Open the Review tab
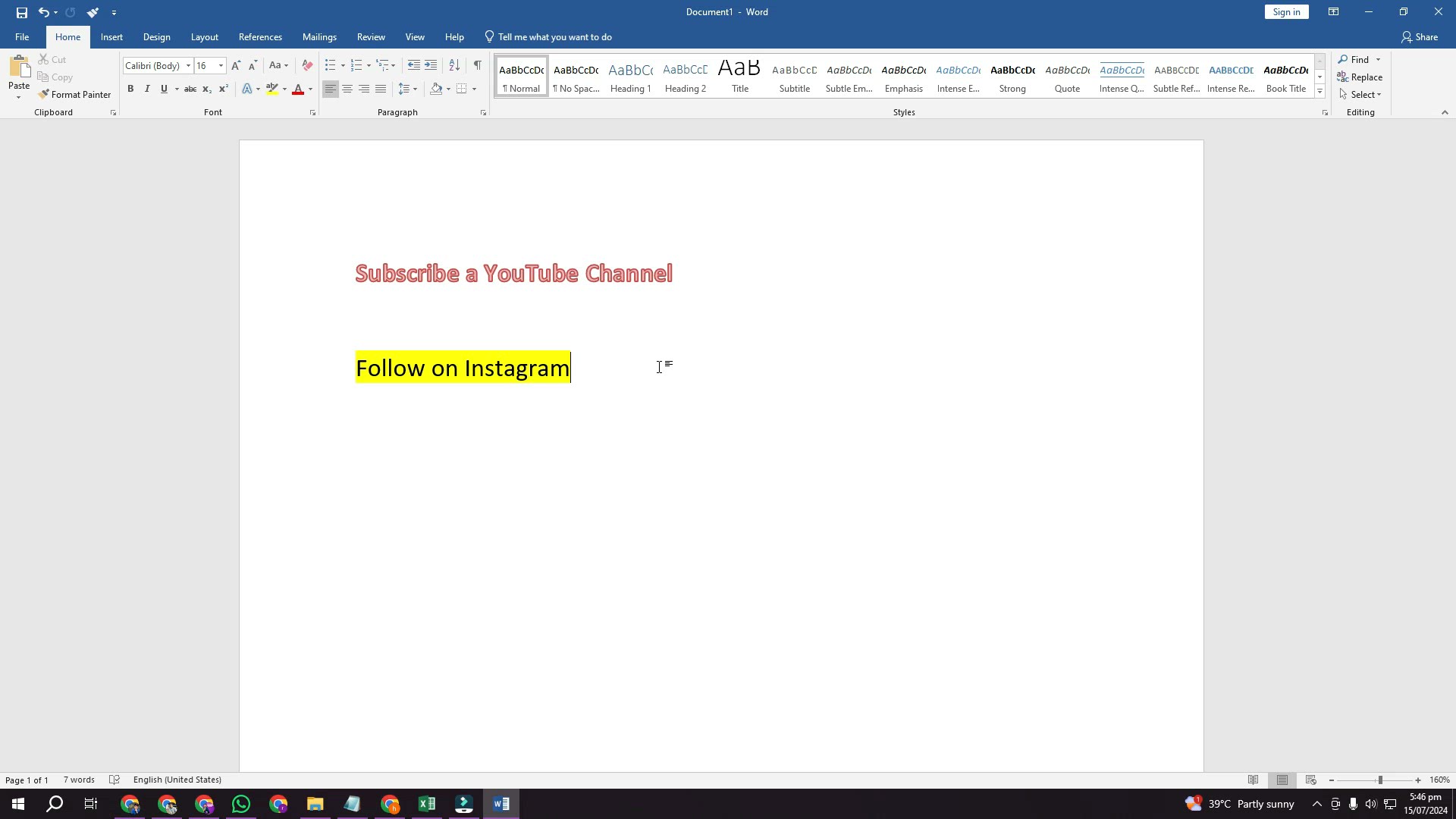 point(371,37)
